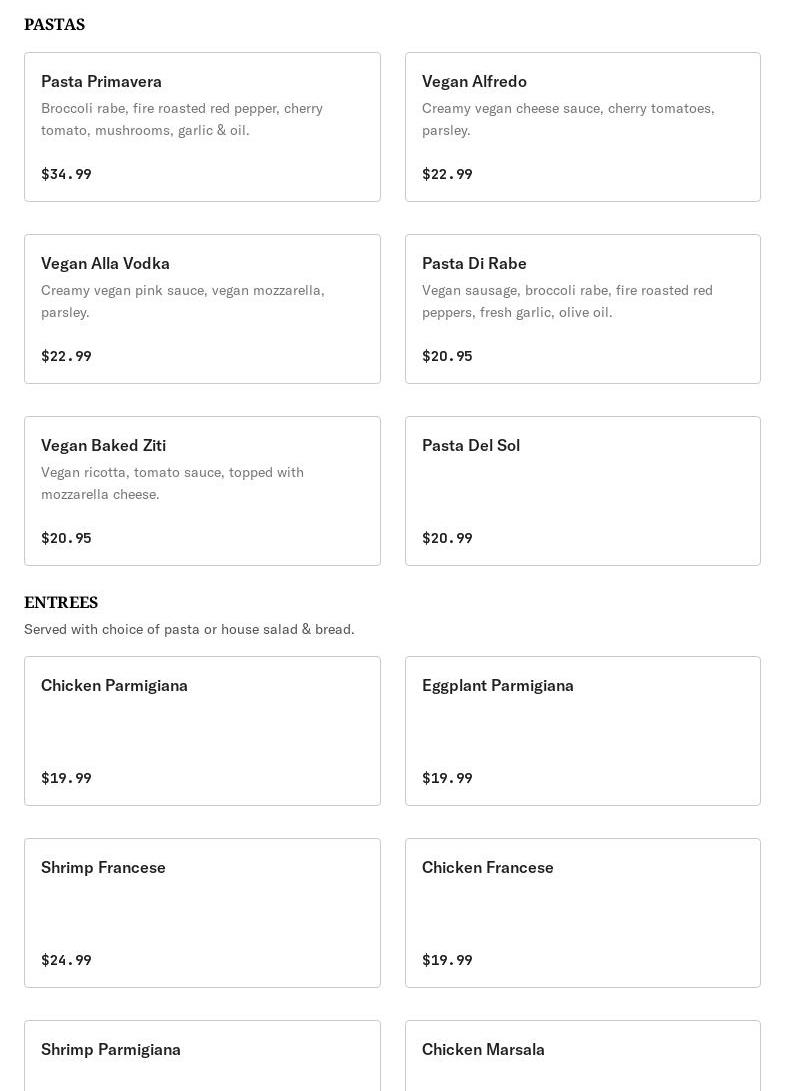Click the PASTAS section heading
The height and width of the screenshot is (1091, 785).
coord(54,24)
